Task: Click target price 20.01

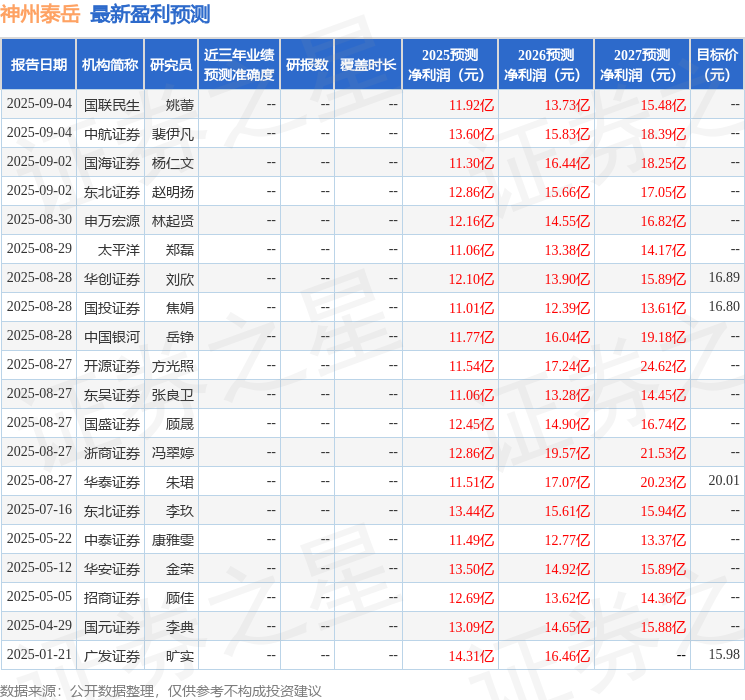Action: 724,481
